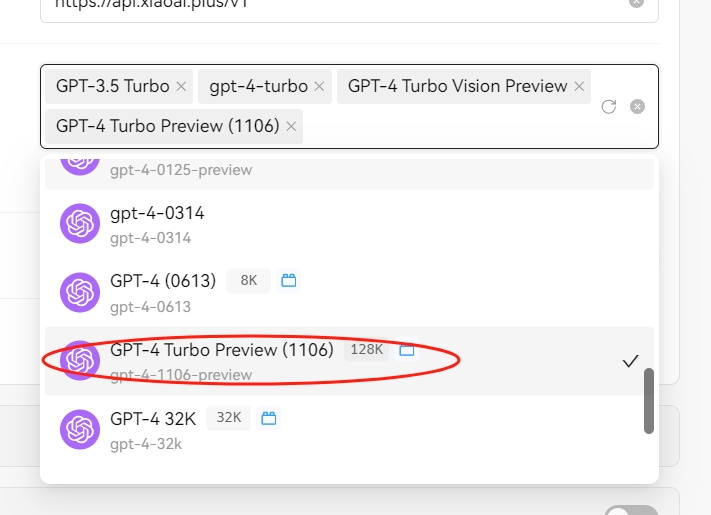Click the 128K context badge

366,350
